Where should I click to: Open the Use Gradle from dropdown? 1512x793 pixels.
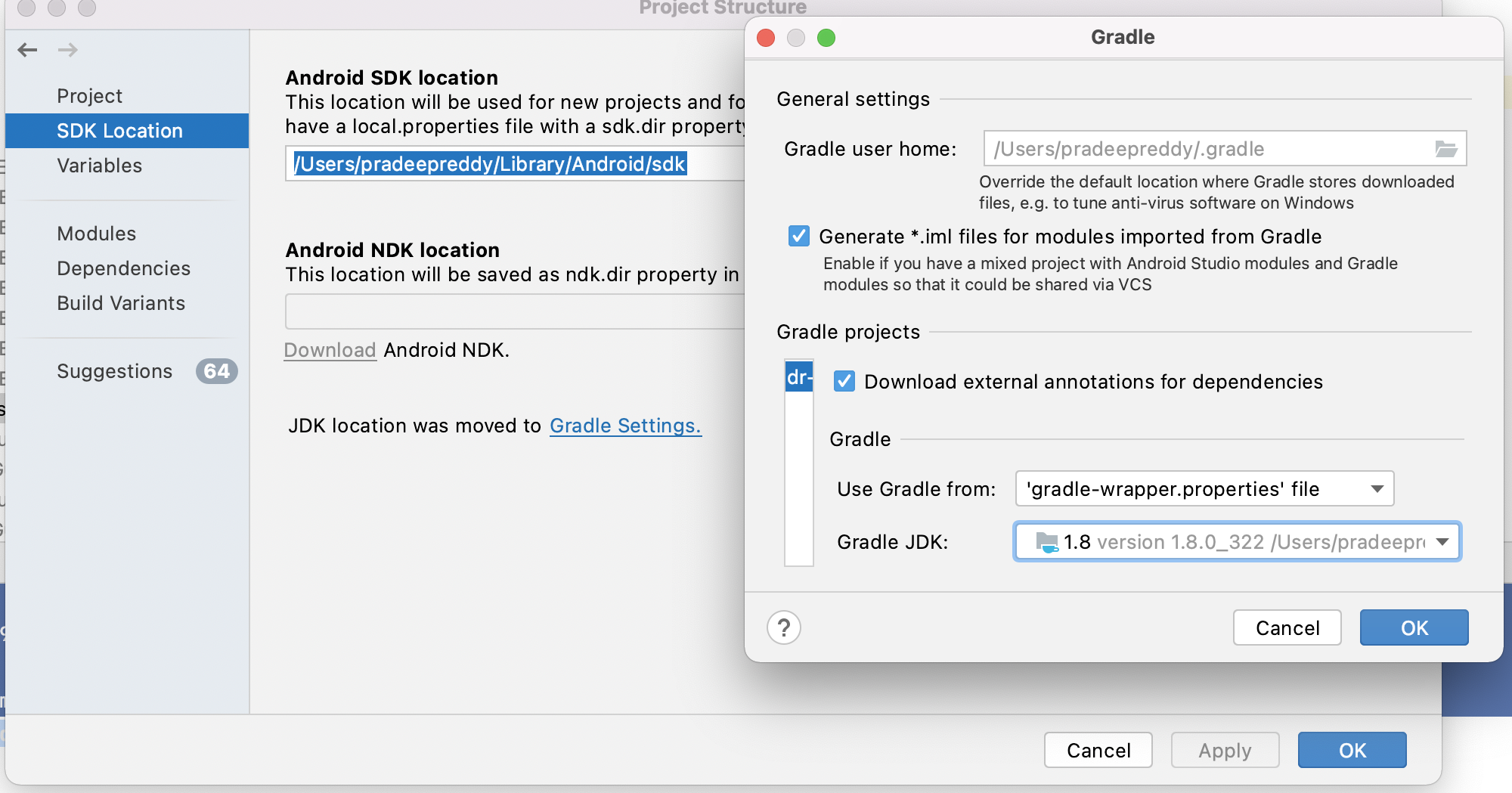(1204, 488)
